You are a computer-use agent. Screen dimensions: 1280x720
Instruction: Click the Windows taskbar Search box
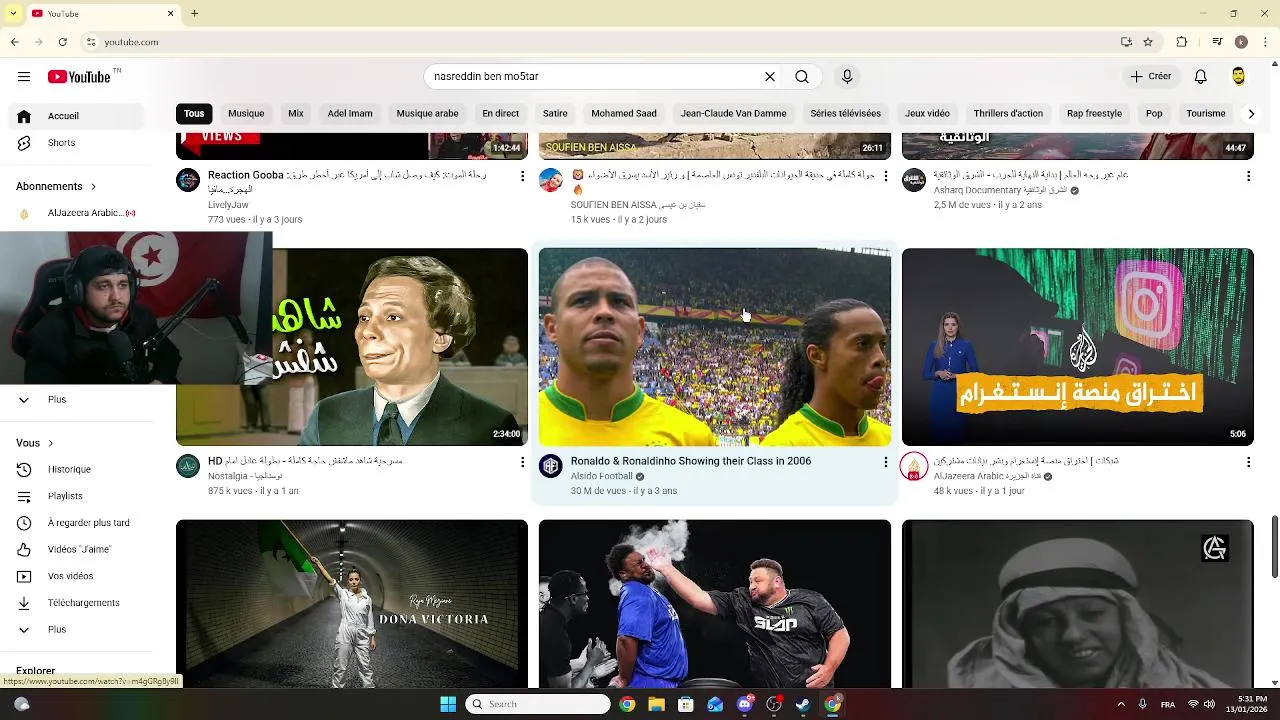pos(538,704)
